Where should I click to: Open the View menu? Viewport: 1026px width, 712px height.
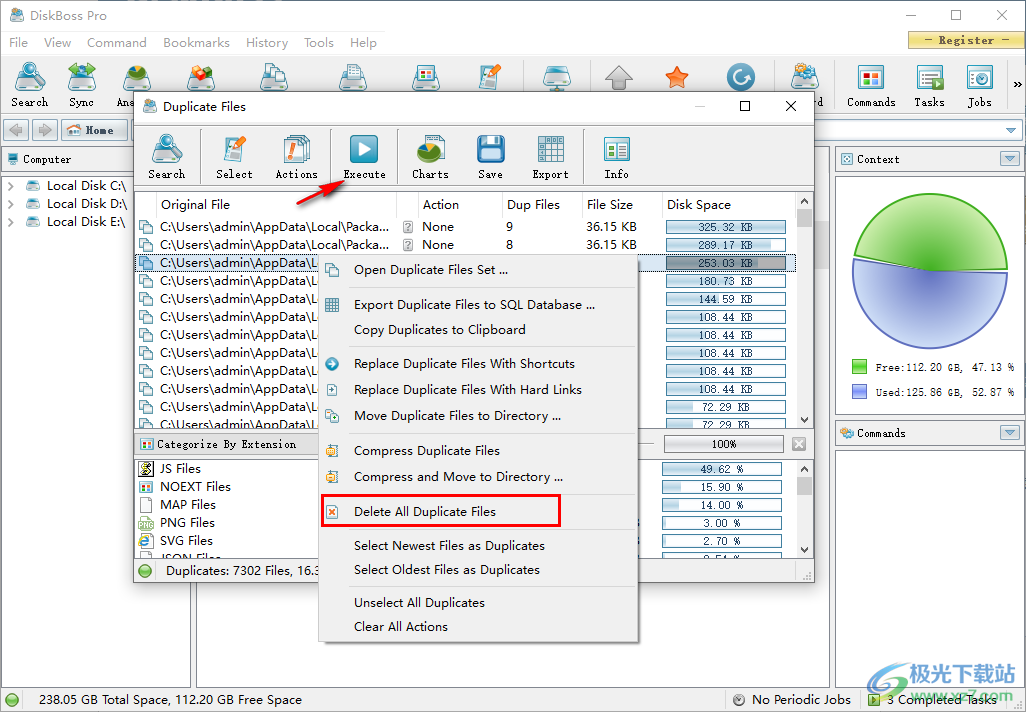click(x=58, y=43)
